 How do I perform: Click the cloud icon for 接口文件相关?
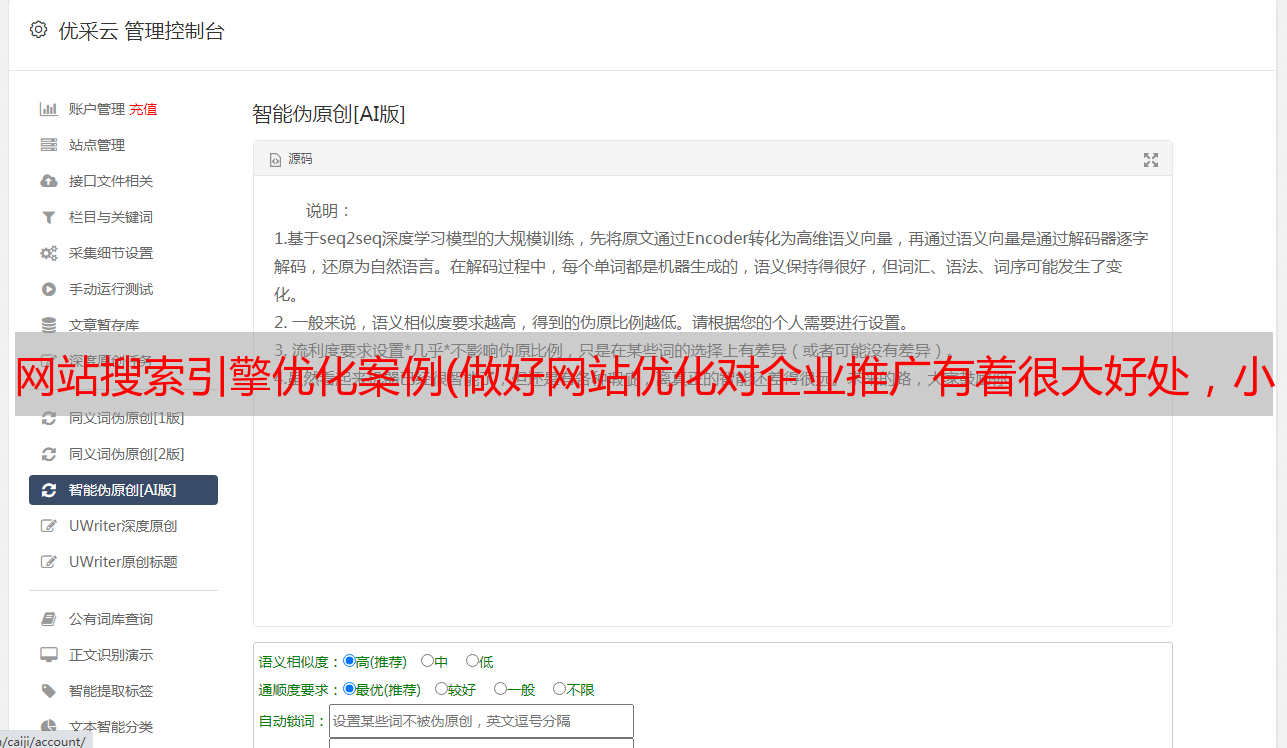(48, 181)
